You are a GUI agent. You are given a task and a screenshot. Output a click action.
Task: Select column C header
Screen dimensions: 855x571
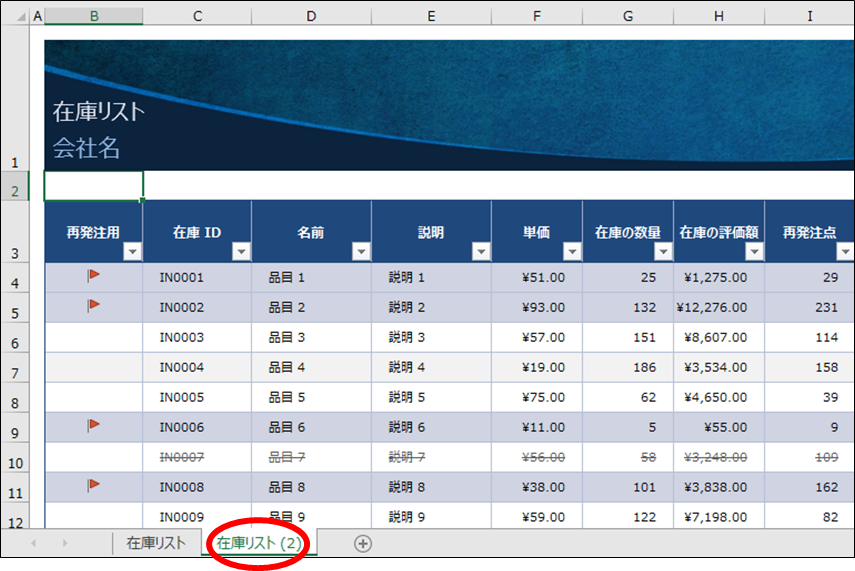pos(197,16)
